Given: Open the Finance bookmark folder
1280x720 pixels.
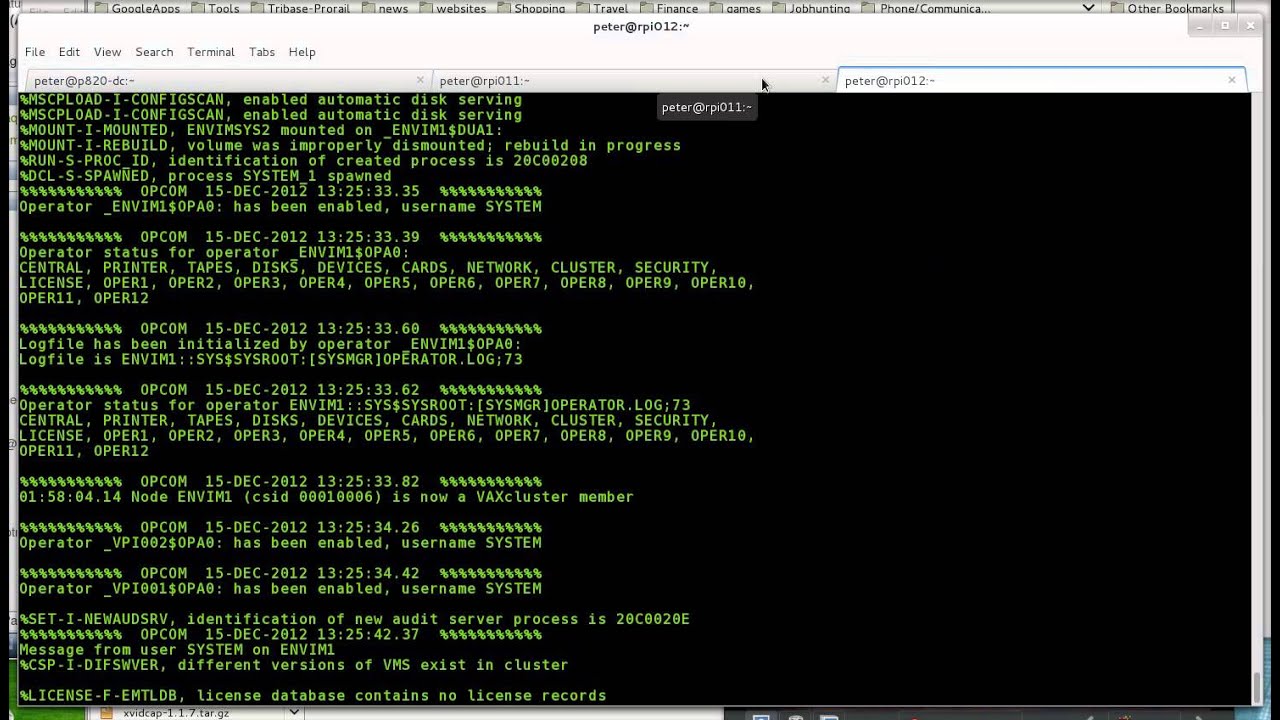Looking at the screenshot, I should coord(668,8).
